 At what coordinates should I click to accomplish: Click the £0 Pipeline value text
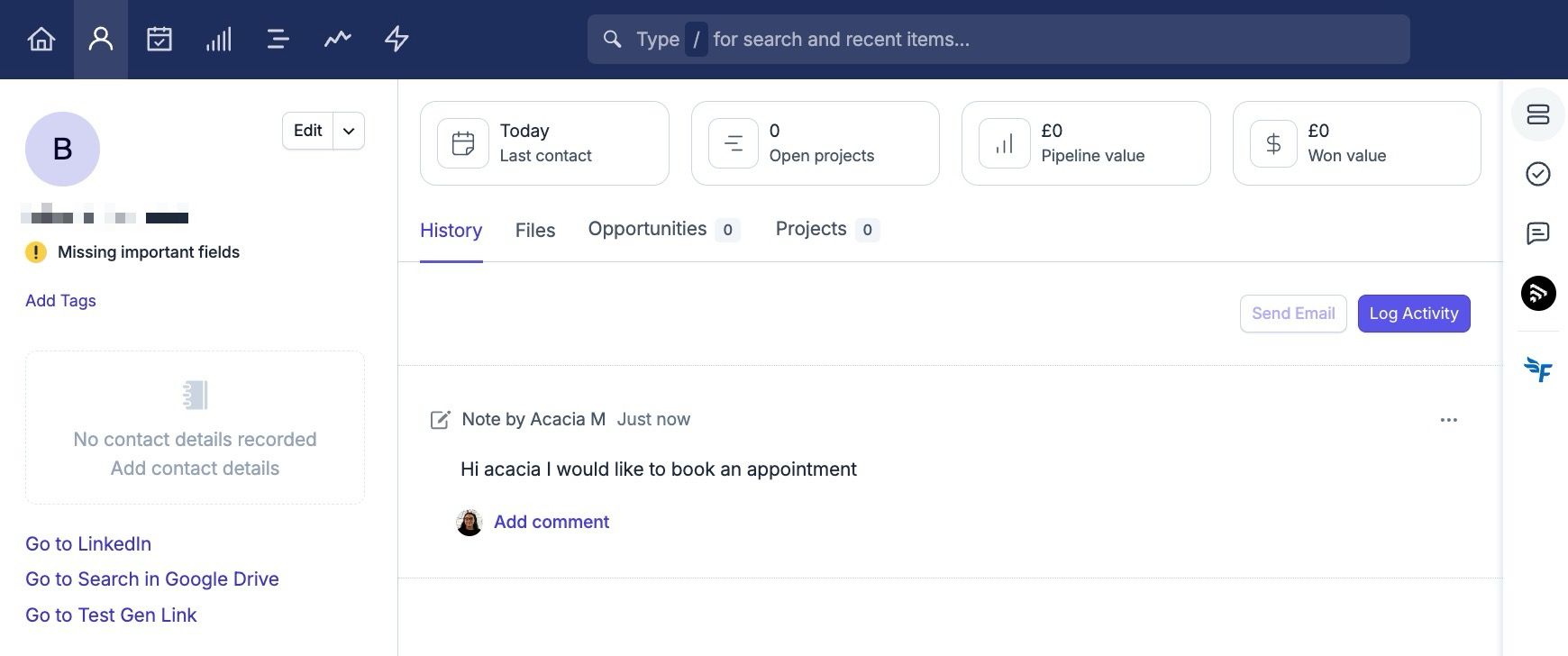tap(1093, 143)
